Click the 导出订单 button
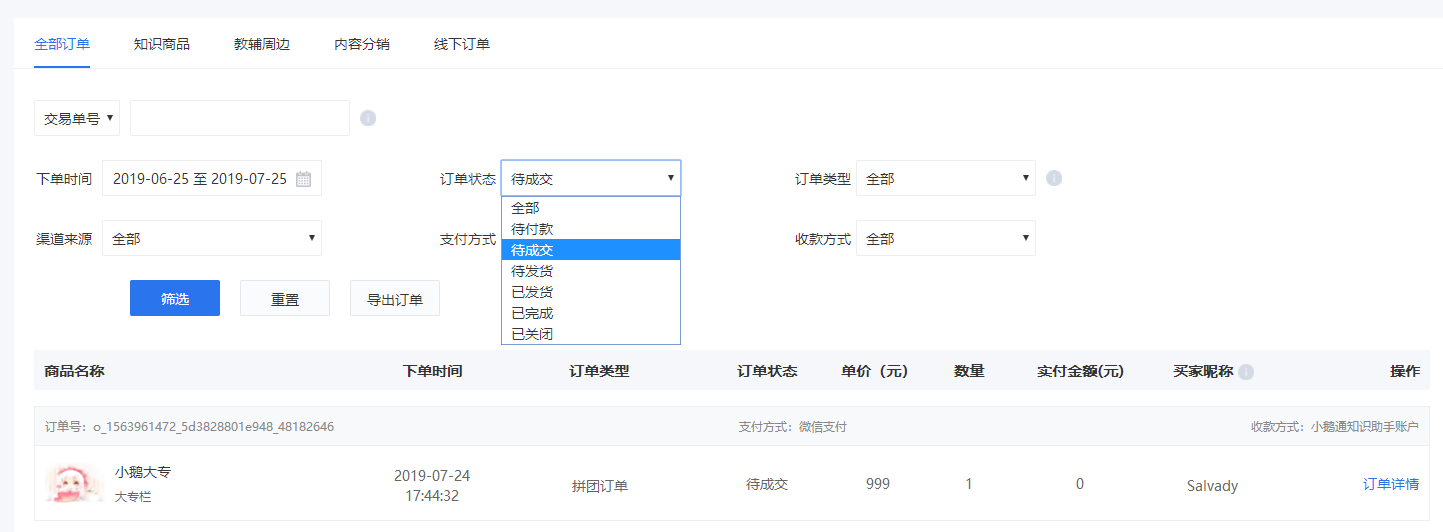This screenshot has height=532, width=1443. point(395,298)
